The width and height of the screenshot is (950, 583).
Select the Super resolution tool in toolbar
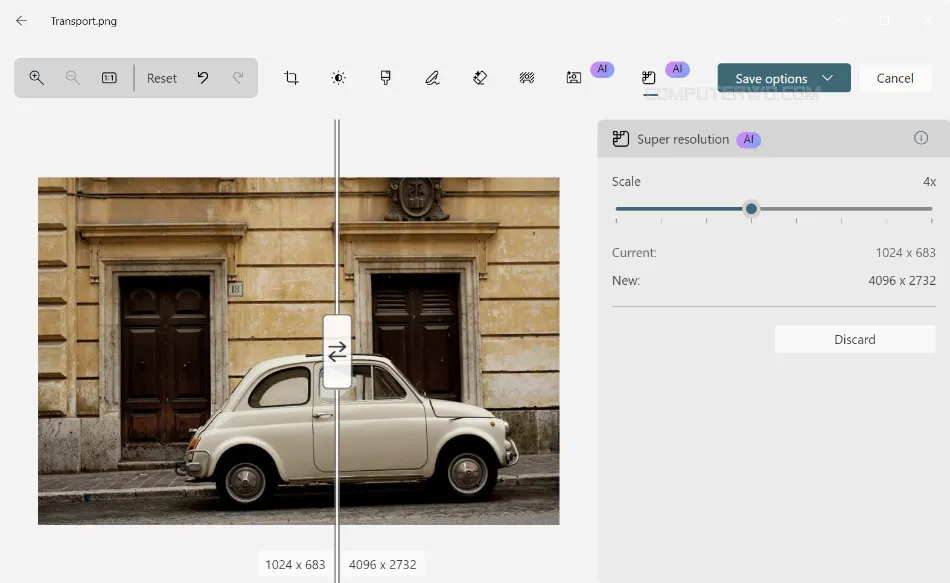click(x=649, y=78)
